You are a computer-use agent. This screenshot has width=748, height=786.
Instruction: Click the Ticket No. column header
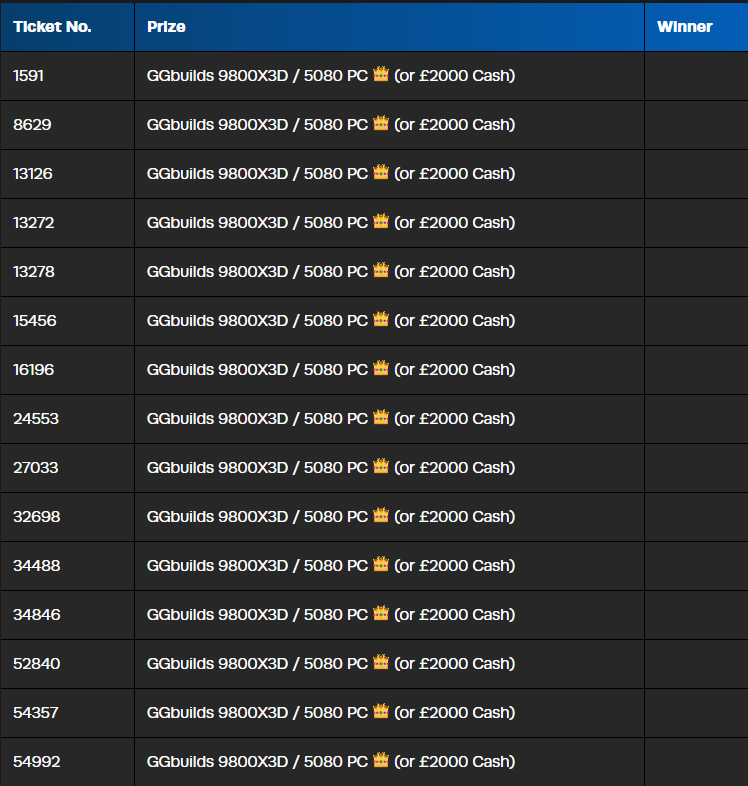[x=52, y=27]
